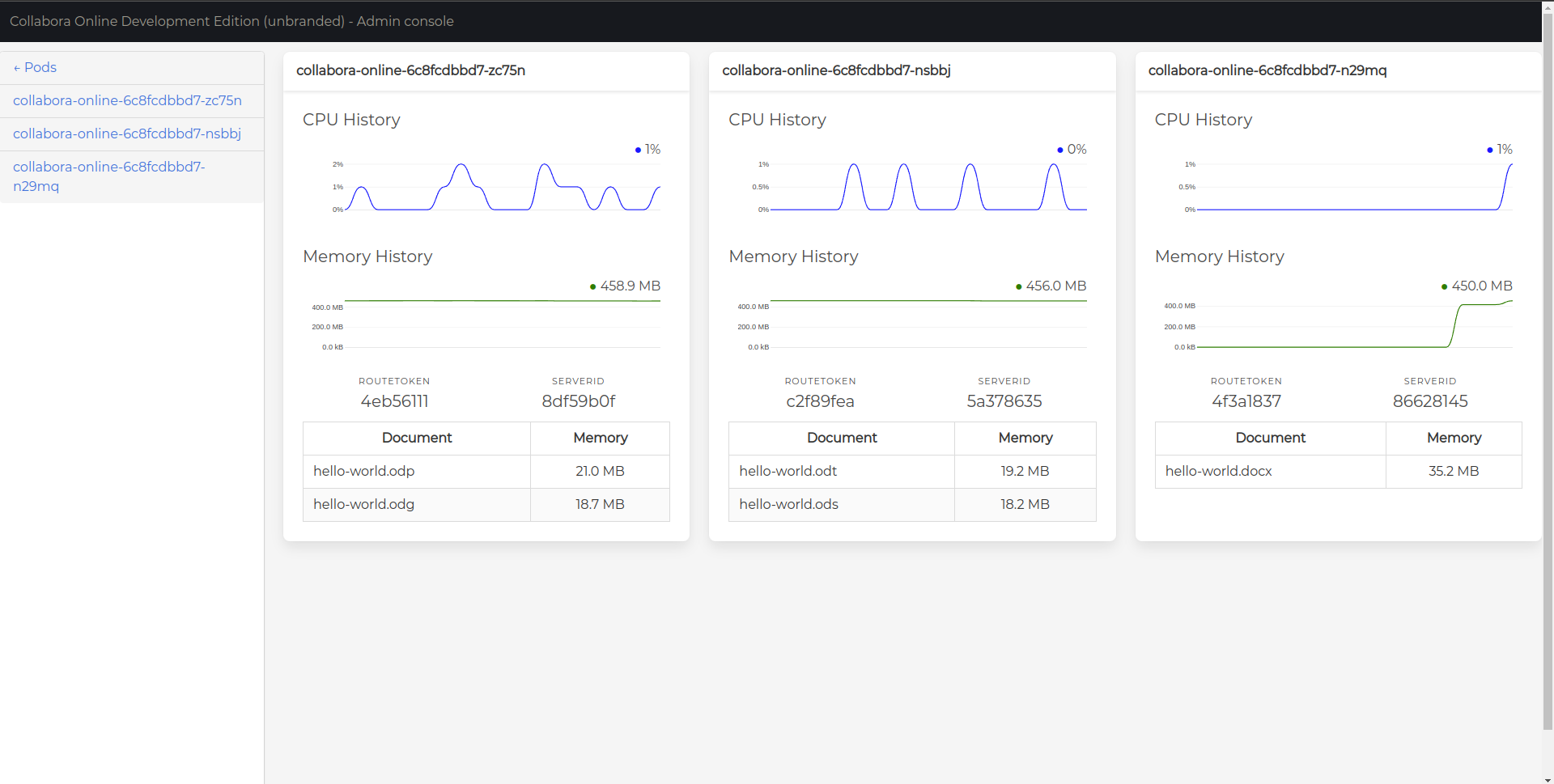
Task: Open the n29mq pod sidebar link
Action: coord(109,176)
